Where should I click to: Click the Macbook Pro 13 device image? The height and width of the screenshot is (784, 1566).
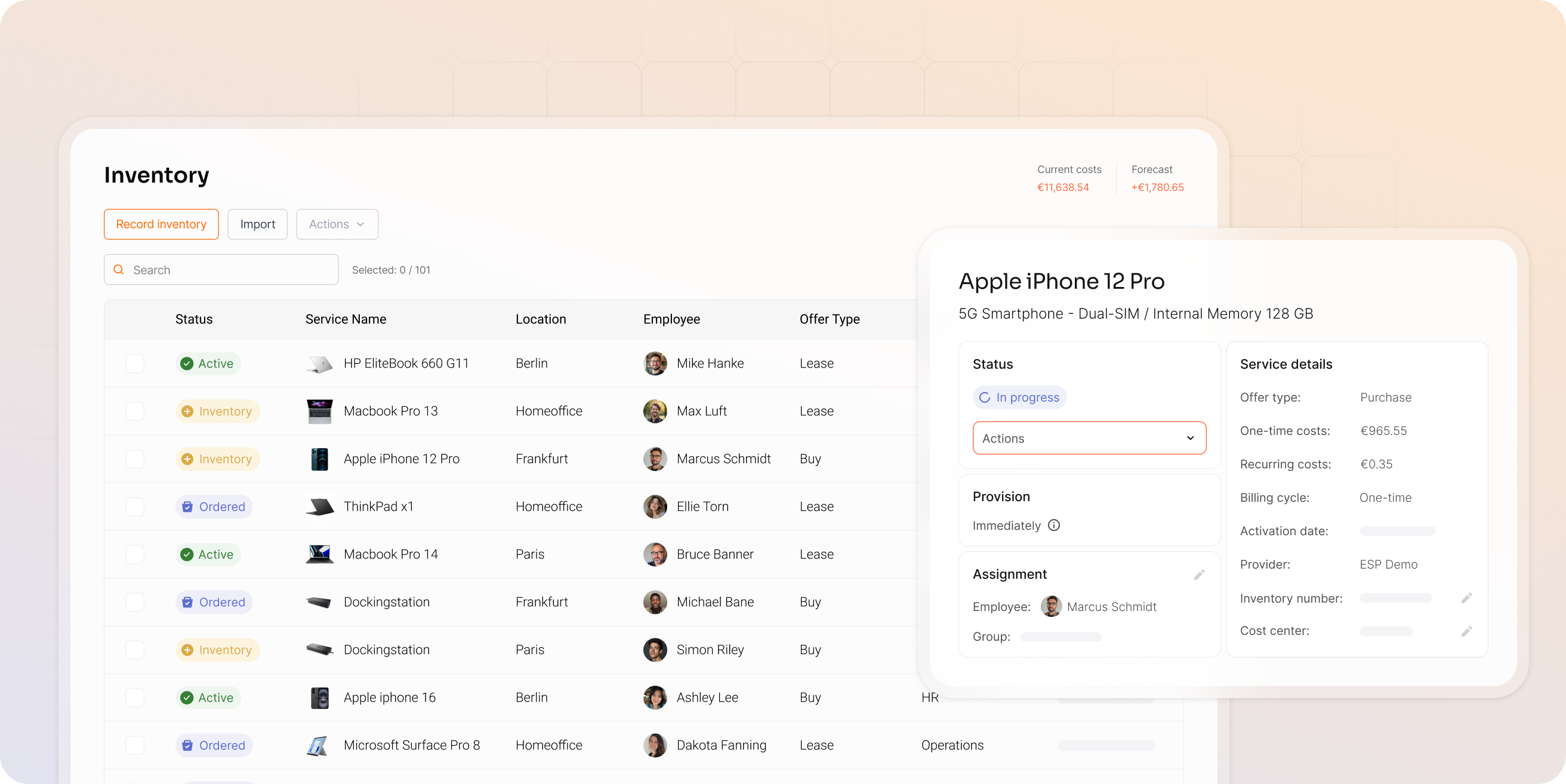tap(319, 411)
